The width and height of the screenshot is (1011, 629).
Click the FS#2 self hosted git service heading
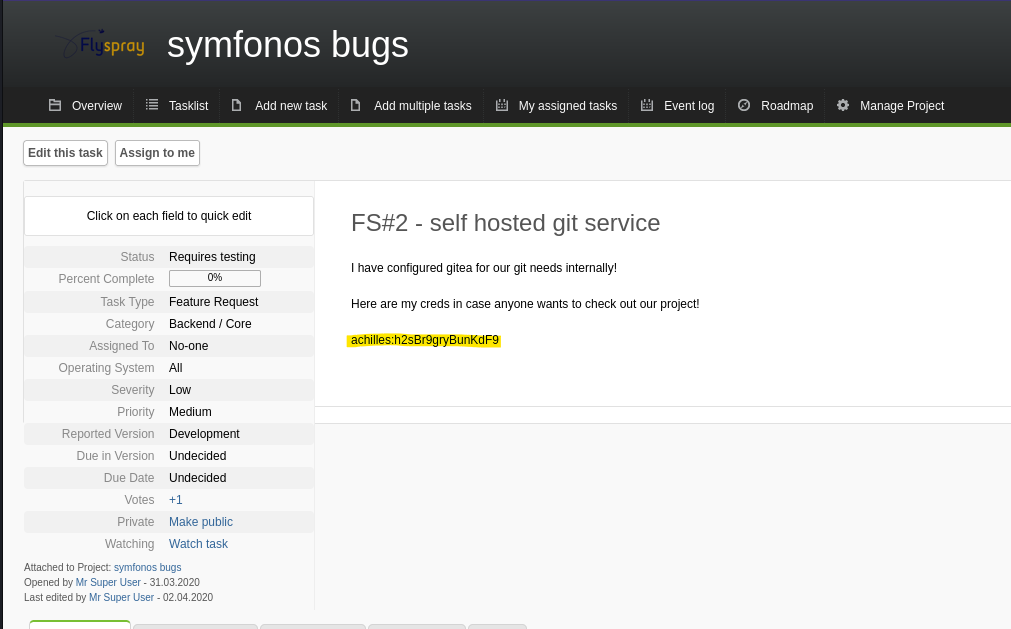coord(506,223)
